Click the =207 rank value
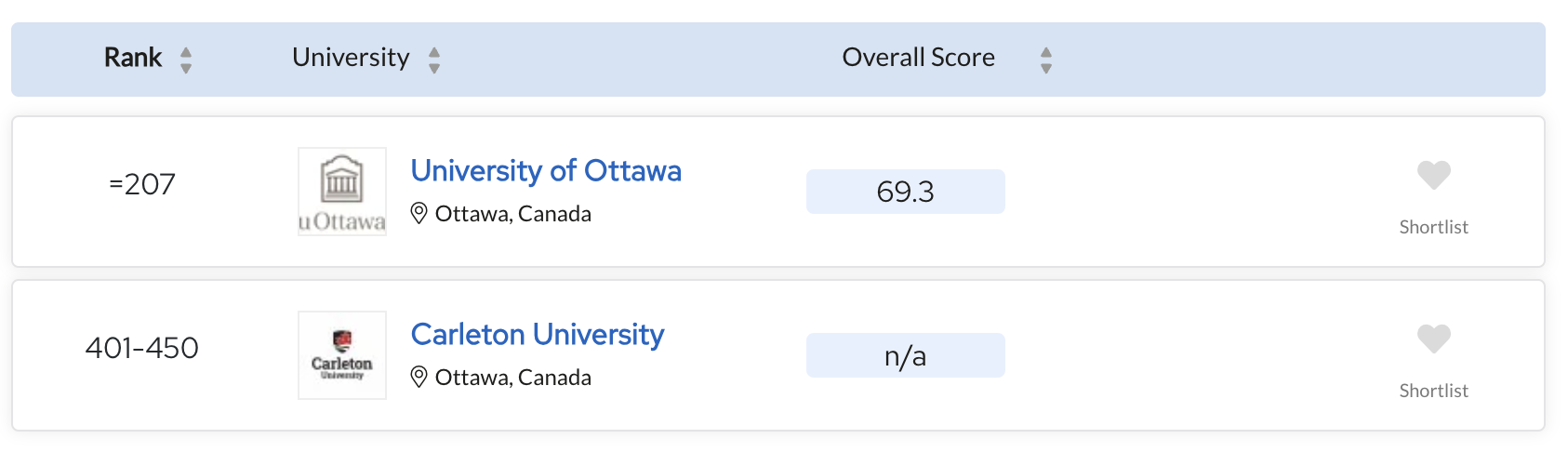Screen dimensions: 1568x452 pyautogui.click(x=142, y=184)
